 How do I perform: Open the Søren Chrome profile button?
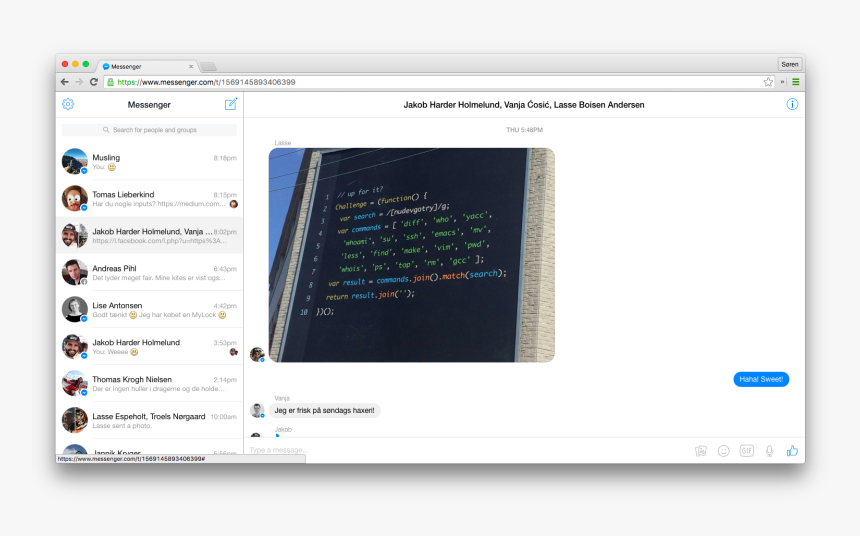789,64
